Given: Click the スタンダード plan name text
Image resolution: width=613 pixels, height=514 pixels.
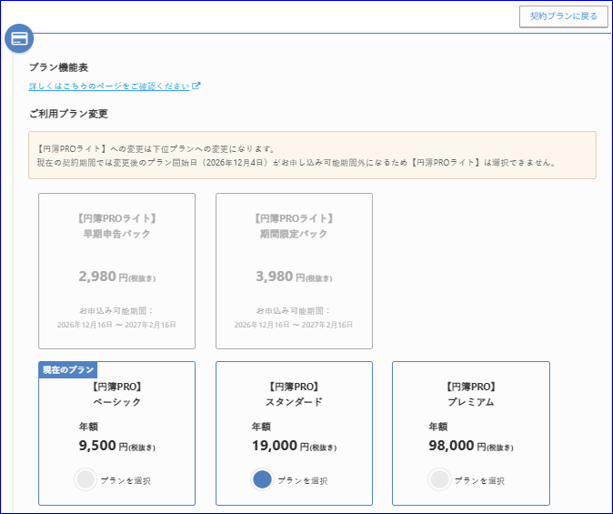Looking at the screenshot, I should point(294,402).
